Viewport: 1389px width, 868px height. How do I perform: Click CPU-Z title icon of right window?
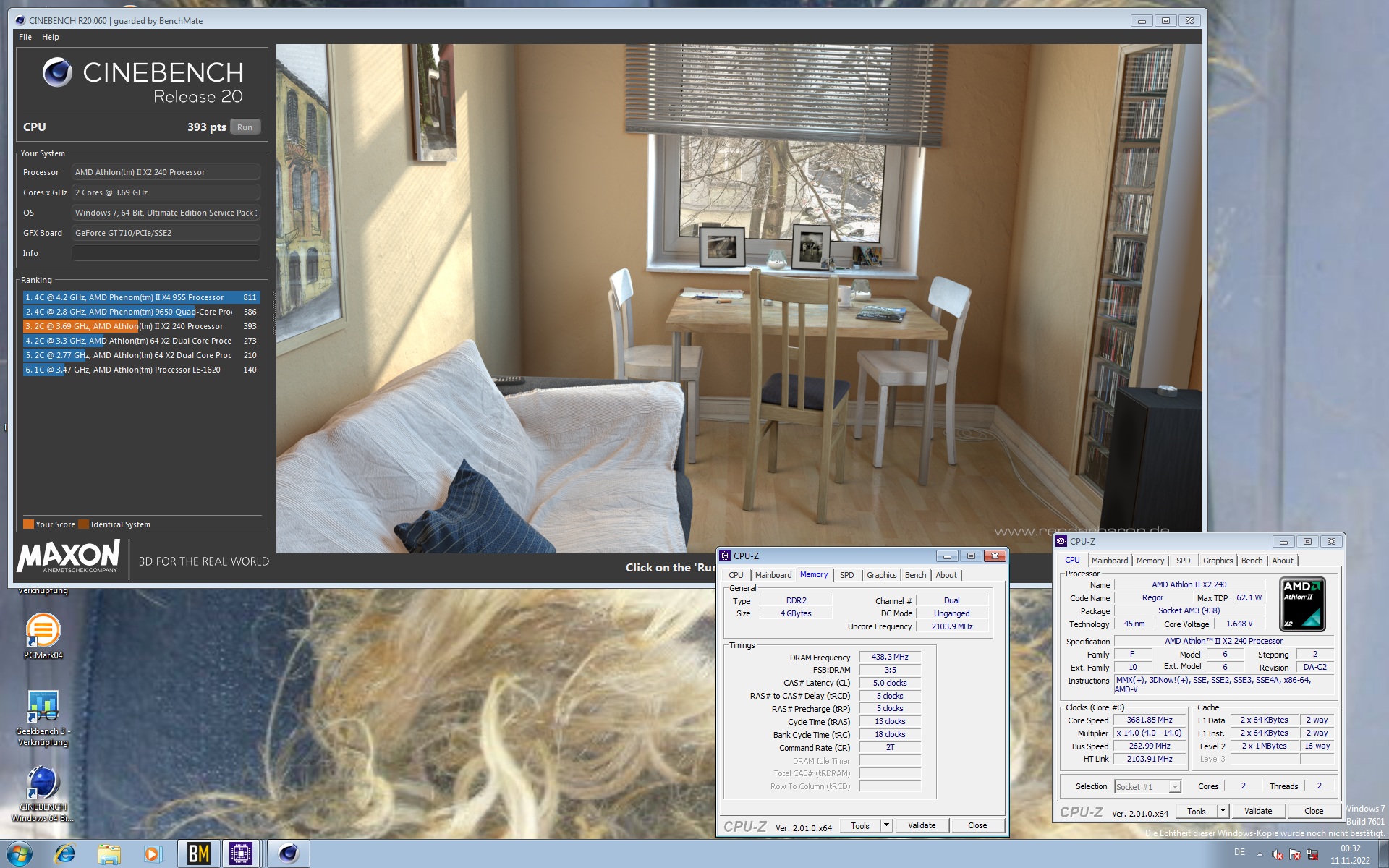click(x=1061, y=541)
